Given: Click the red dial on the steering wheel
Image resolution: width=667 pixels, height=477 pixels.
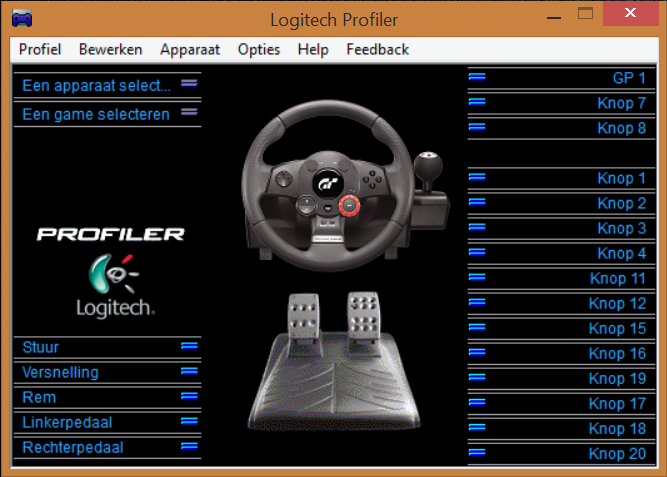Looking at the screenshot, I should pyautogui.click(x=349, y=205).
